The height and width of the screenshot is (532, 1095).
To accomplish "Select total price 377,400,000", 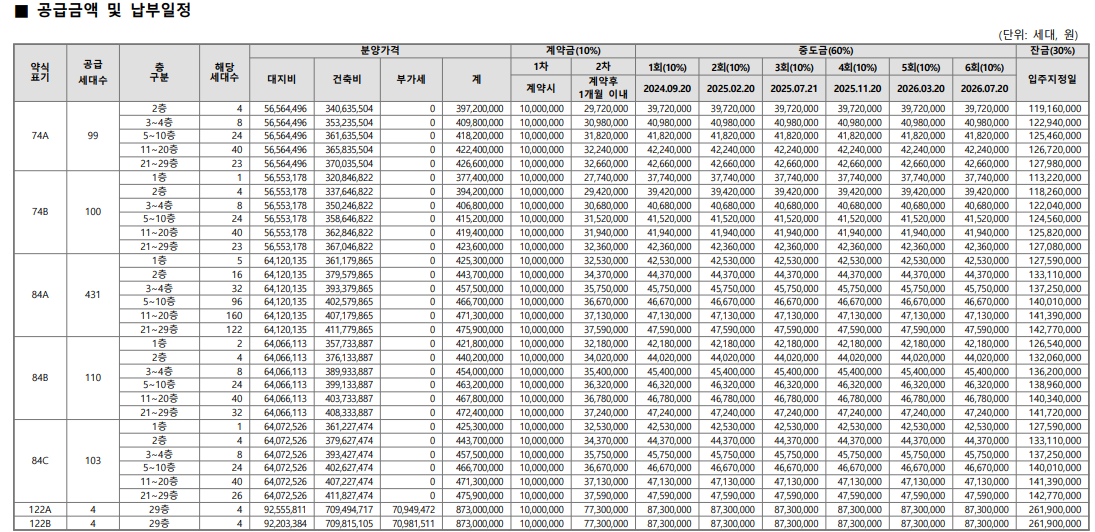I will [x=479, y=177].
